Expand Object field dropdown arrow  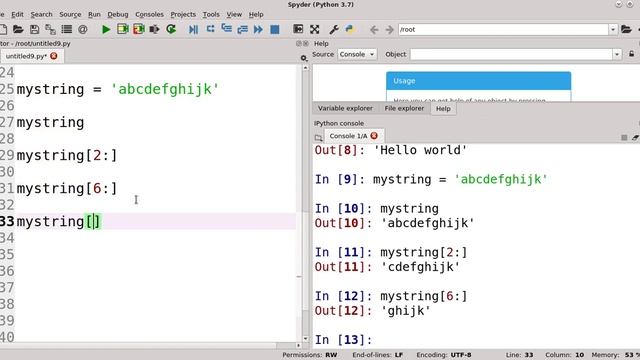617,54
